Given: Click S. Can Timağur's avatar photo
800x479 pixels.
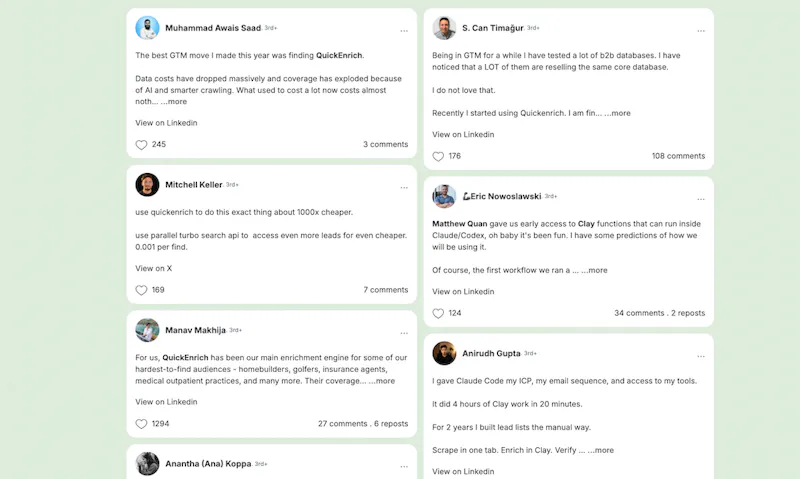Looking at the screenshot, I should point(444,28).
